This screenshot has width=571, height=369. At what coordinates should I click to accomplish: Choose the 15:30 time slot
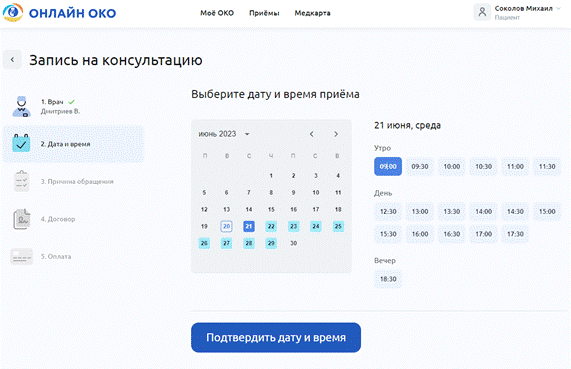click(388, 234)
